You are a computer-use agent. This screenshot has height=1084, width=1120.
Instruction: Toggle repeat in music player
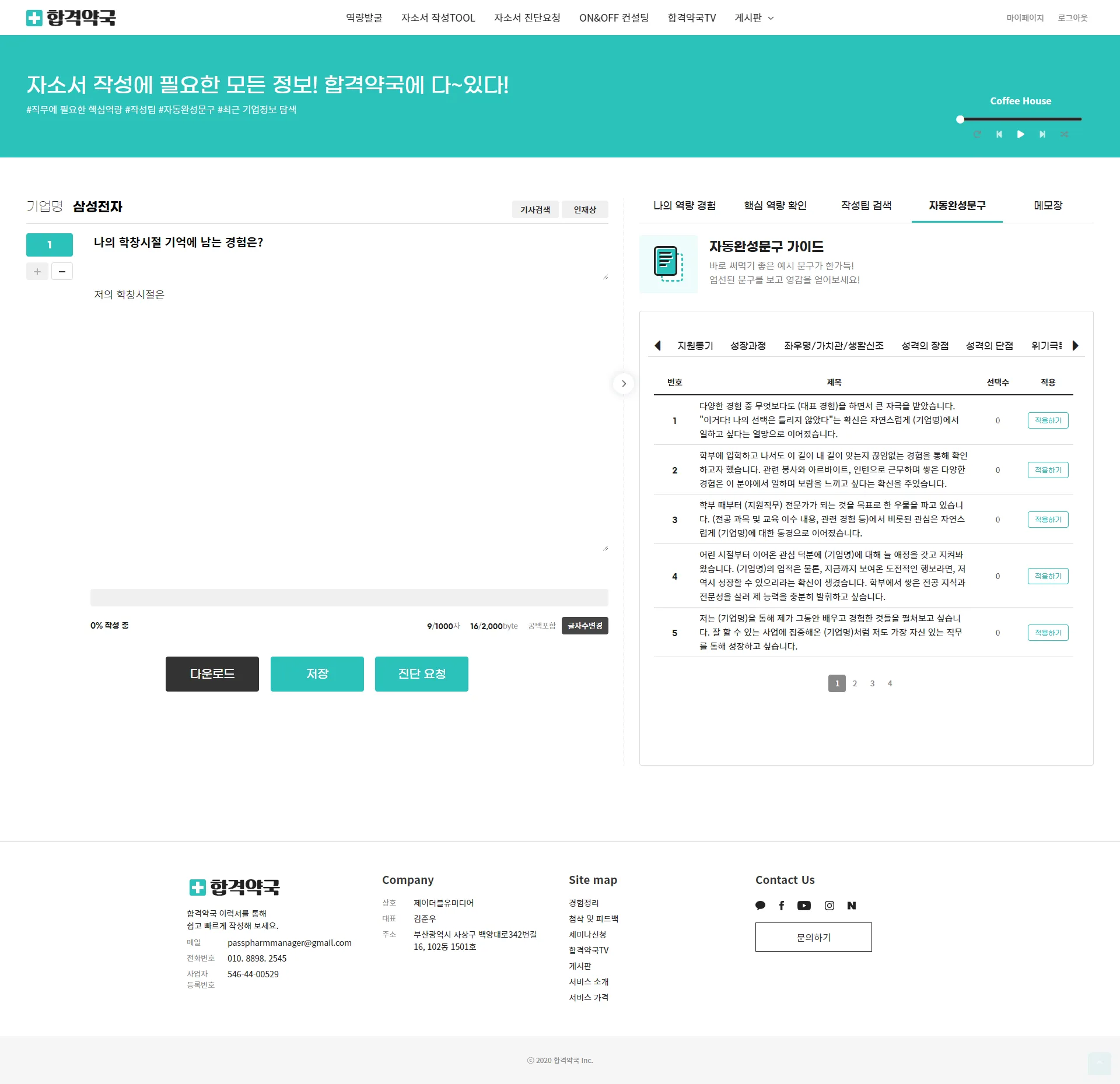tap(977, 134)
